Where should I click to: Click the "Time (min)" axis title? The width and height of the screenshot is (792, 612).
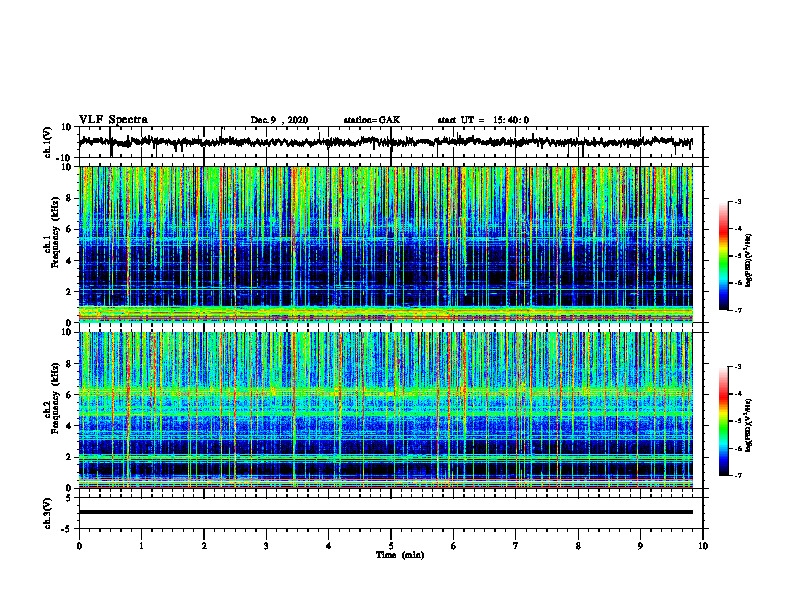click(400, 555)
